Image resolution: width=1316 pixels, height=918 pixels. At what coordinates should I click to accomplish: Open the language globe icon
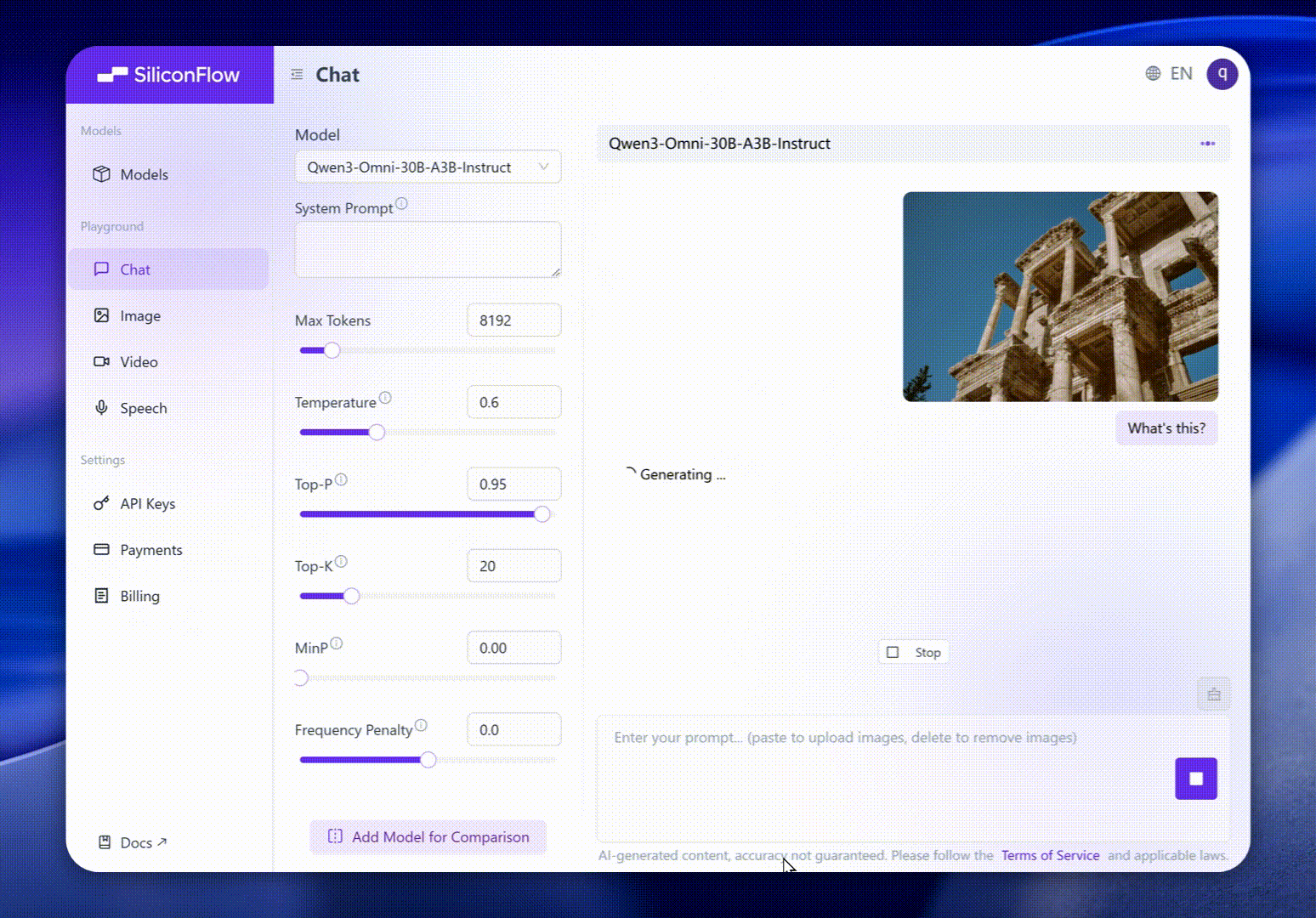click(x=1153, y=74)
